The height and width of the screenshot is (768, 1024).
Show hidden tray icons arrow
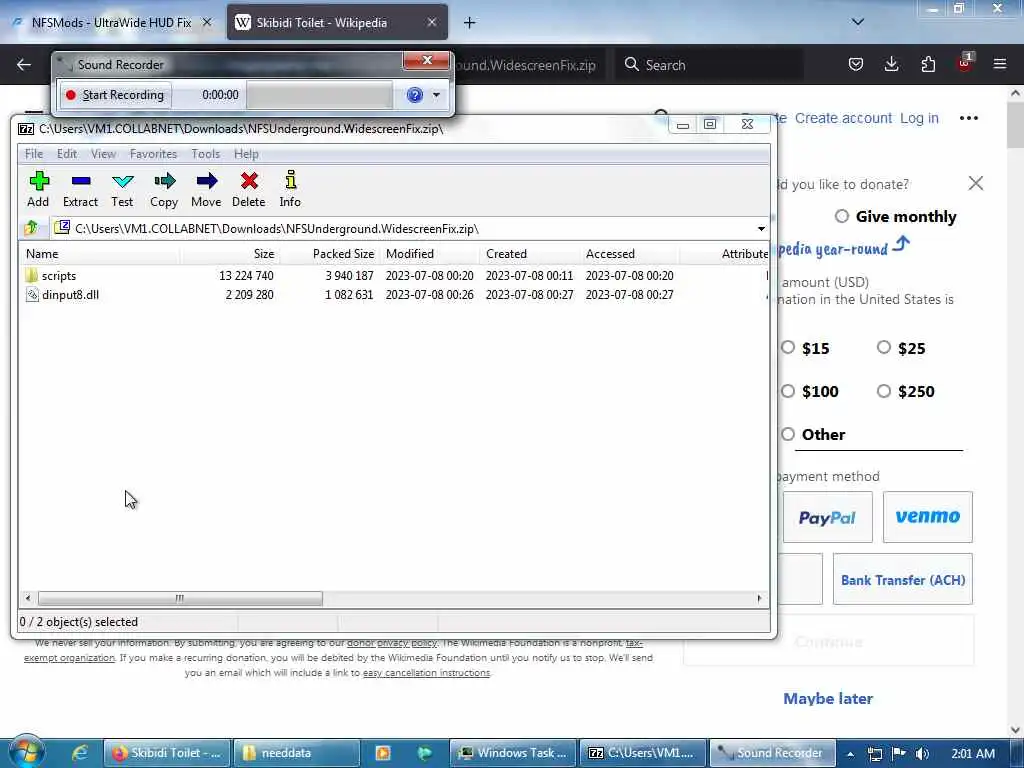[851, 754]
